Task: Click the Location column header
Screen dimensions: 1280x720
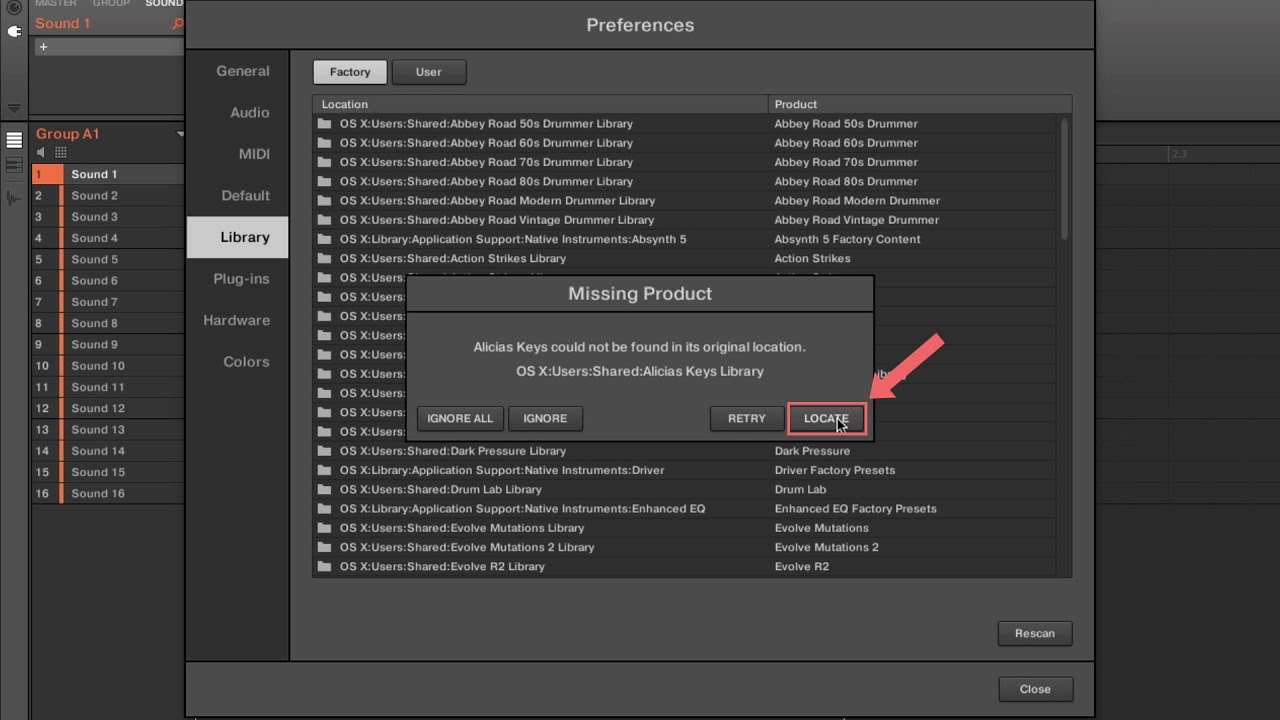Action: [x=540, y=104]
